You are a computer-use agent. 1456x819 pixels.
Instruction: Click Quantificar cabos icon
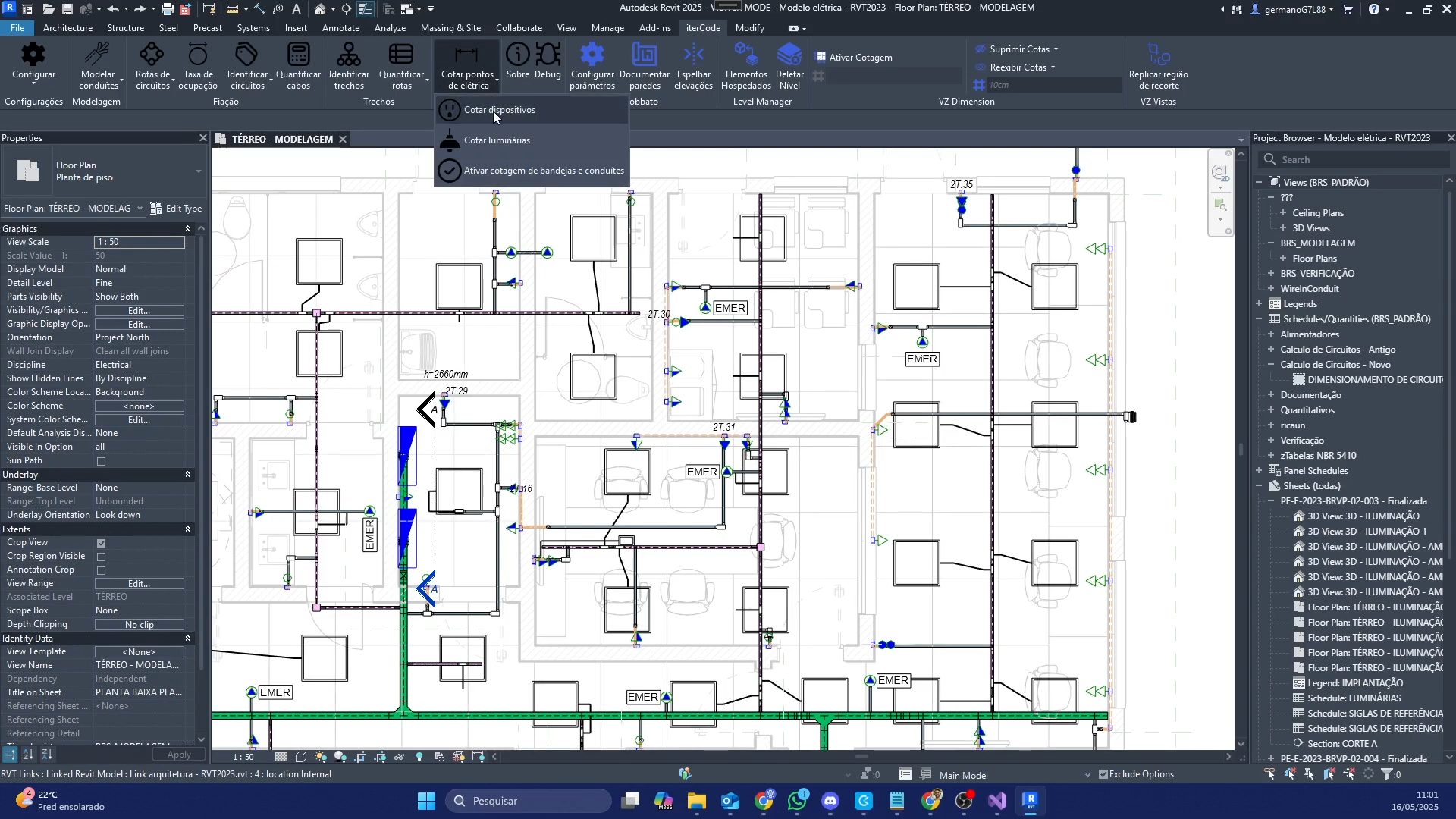(298, 55)
